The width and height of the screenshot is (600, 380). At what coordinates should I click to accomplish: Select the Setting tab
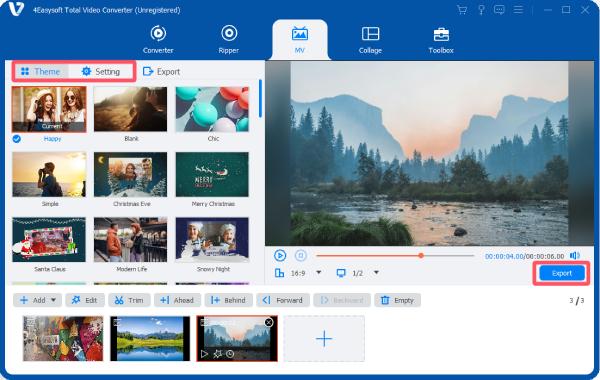pos(101,72)
